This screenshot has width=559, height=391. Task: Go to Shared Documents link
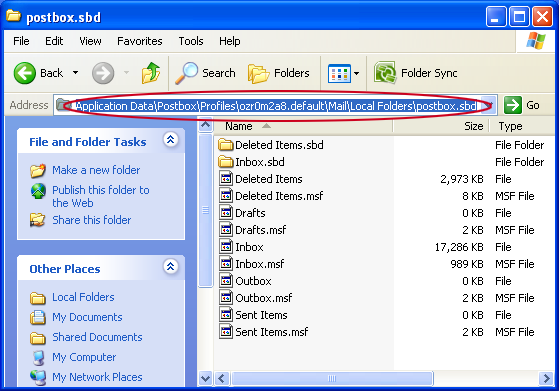click(x=97, y=337)
